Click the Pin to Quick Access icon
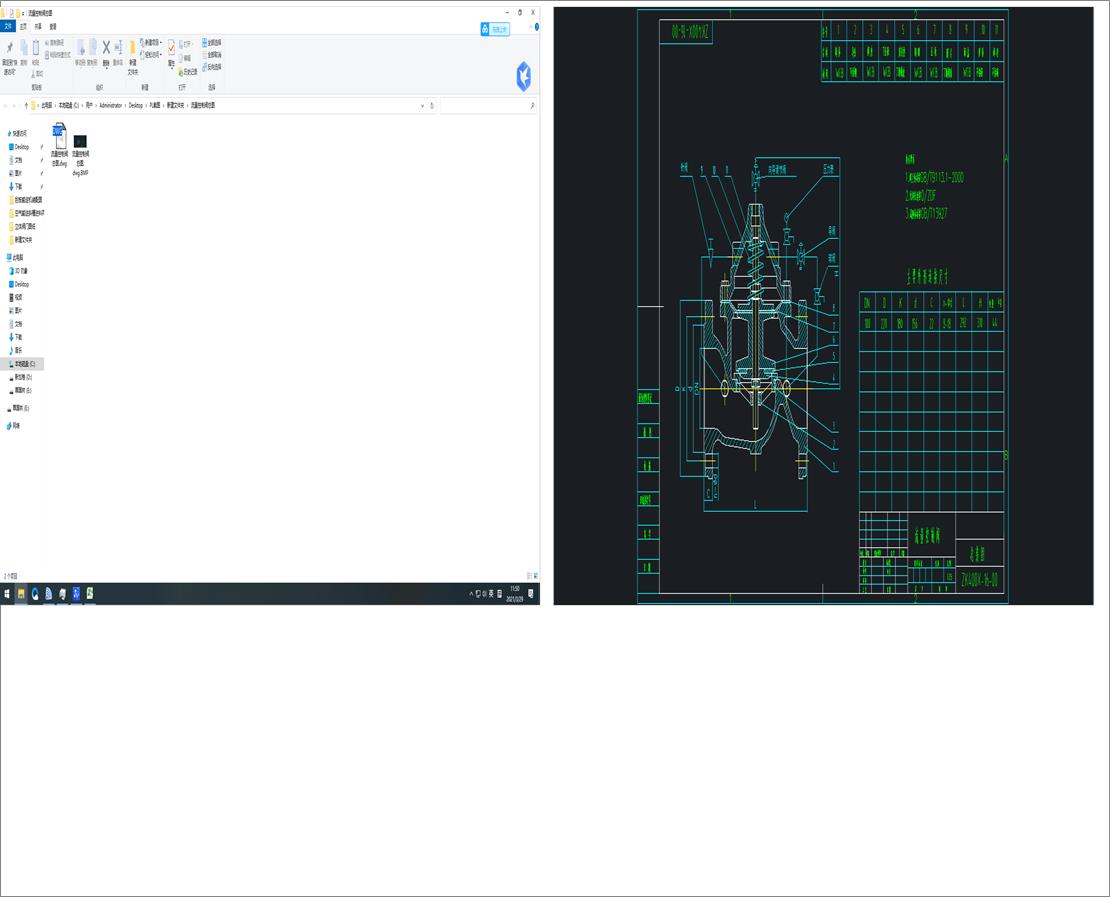This screenshot has width=1110, height=897. pos(9,49)
